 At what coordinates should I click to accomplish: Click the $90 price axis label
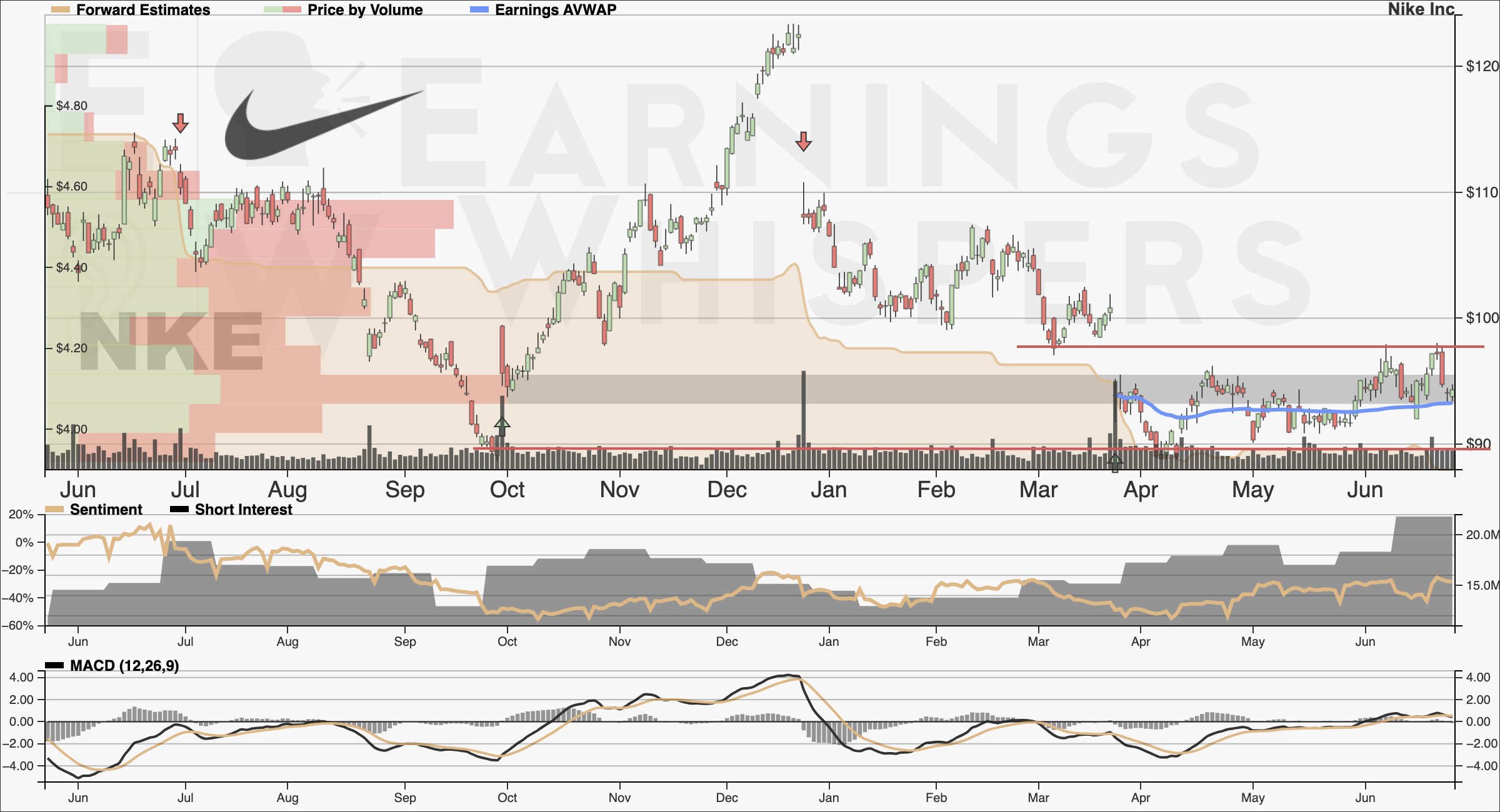[x=1479, y=444]
